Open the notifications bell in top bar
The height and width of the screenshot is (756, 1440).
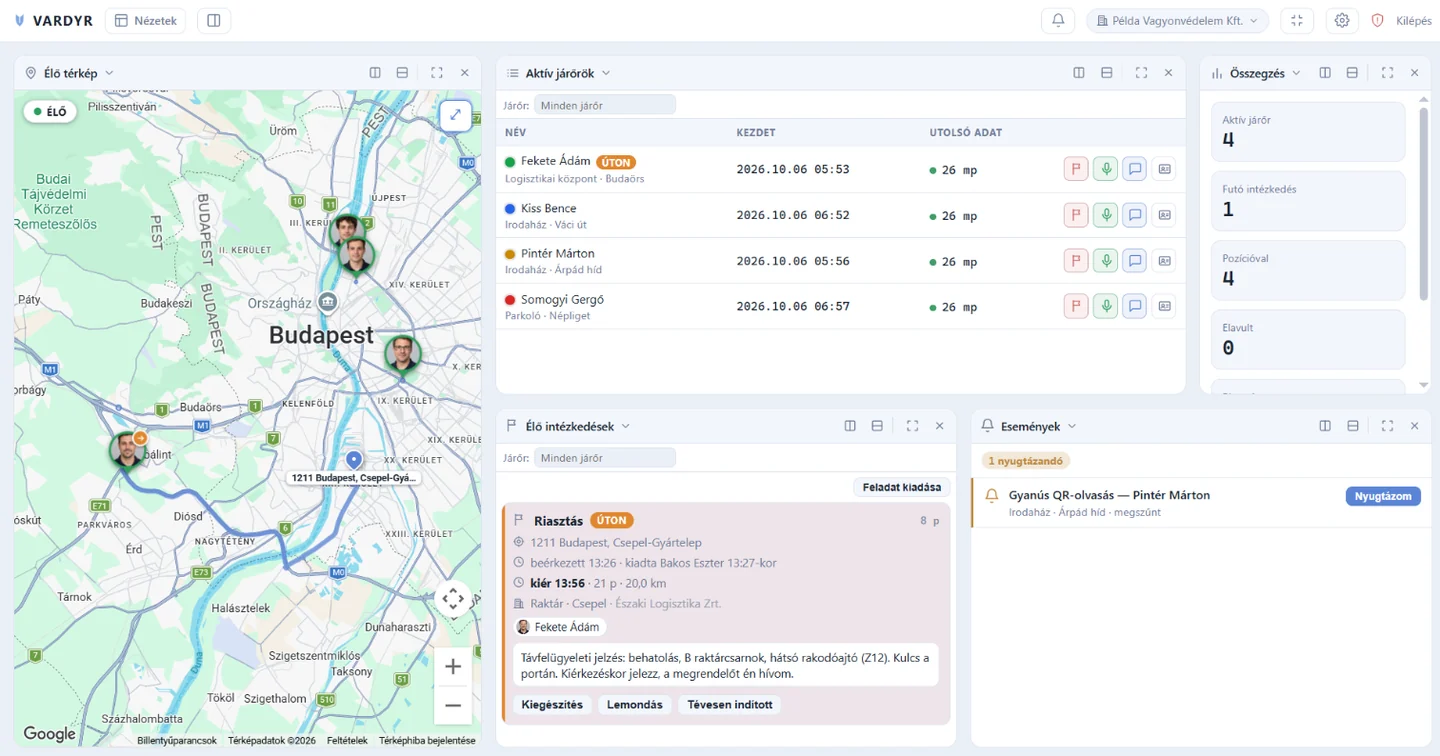pos(1058,20)
